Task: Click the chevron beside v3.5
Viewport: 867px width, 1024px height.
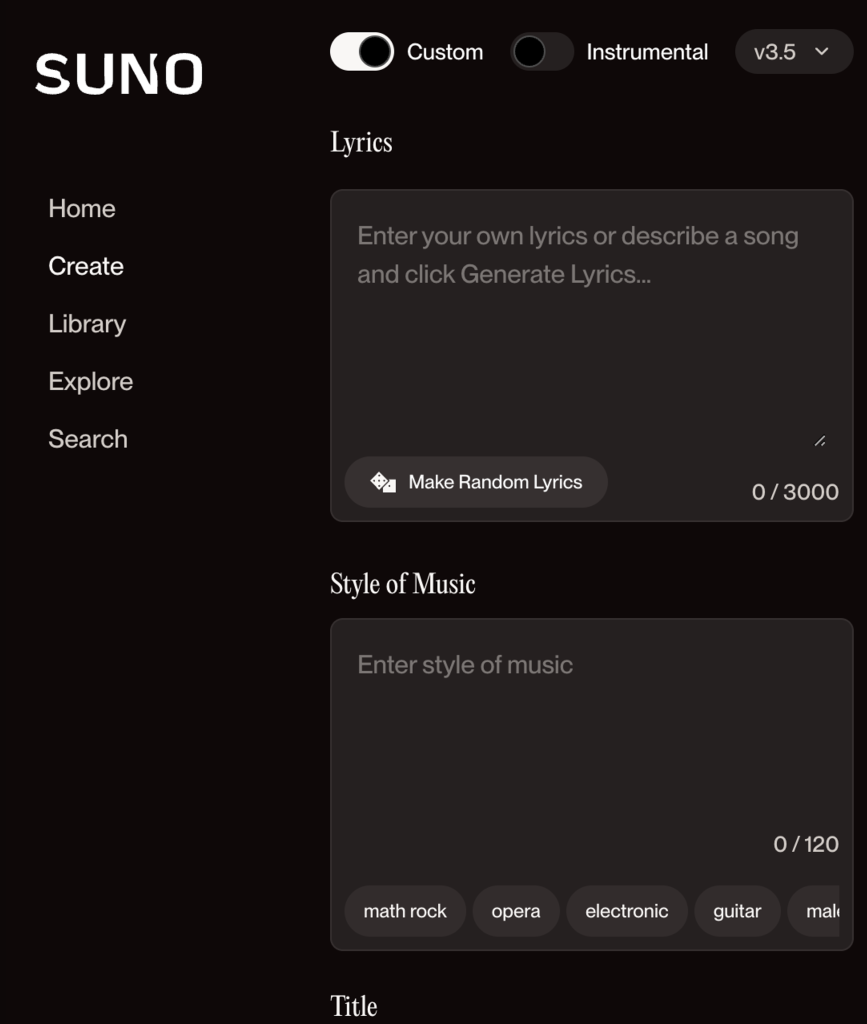Action: click(822, 52)
